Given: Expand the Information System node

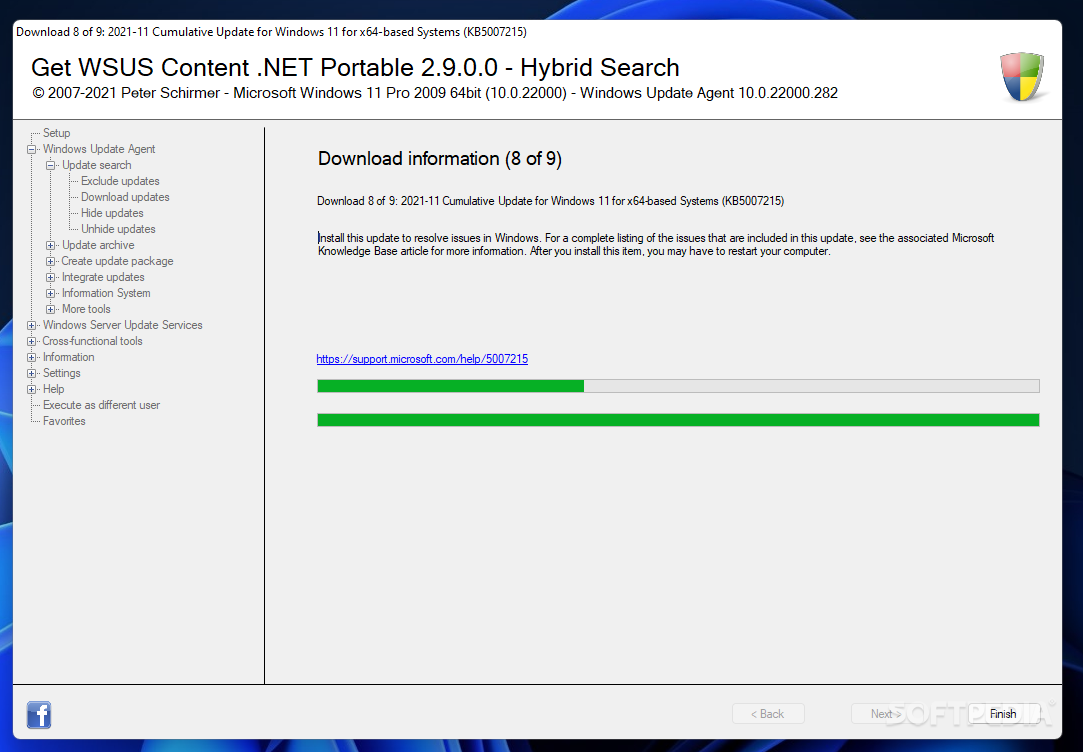Looking at the screenshot, I should [50, 293].
